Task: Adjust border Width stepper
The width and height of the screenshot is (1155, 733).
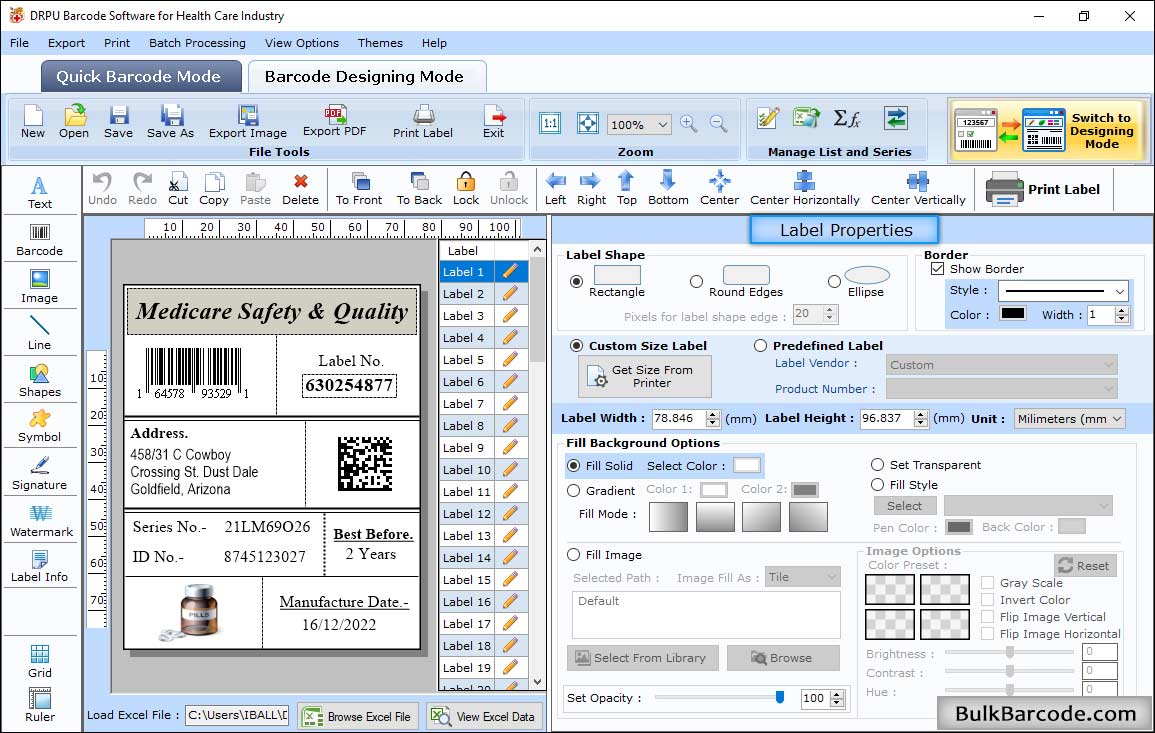Action: [x=1122, y=315]
